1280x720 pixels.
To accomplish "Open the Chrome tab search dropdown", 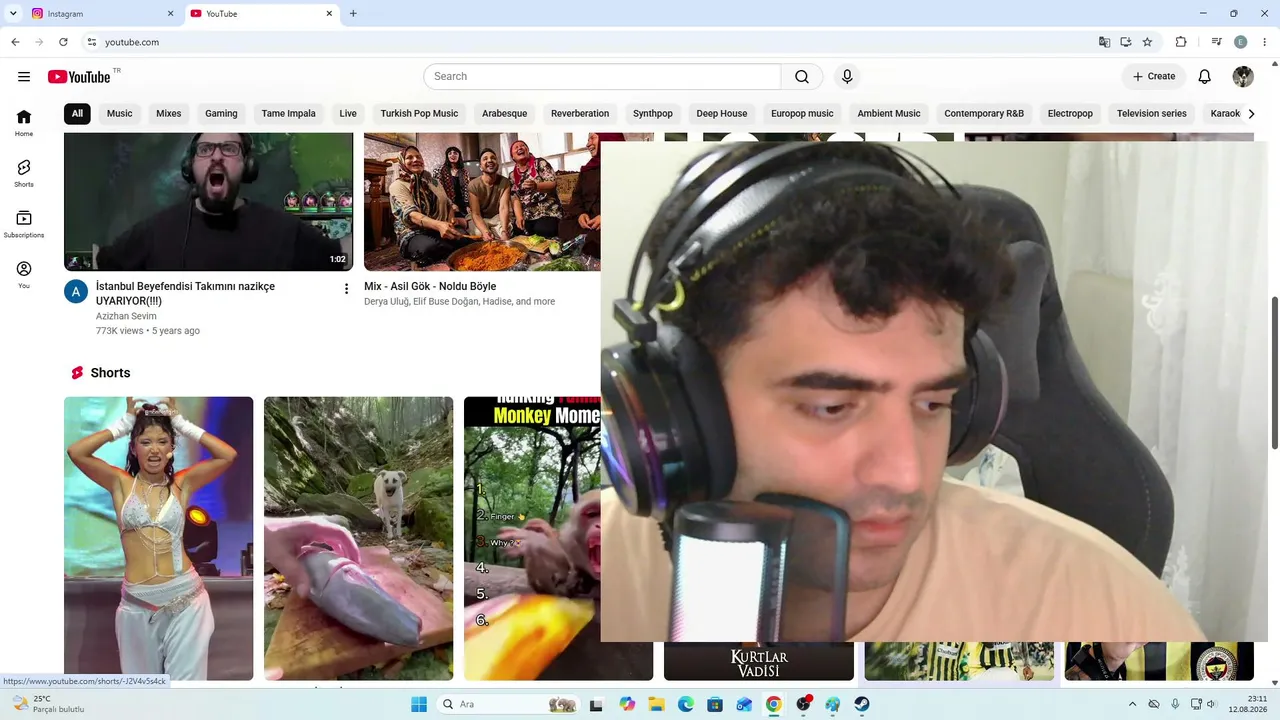I will coord(13,13).
